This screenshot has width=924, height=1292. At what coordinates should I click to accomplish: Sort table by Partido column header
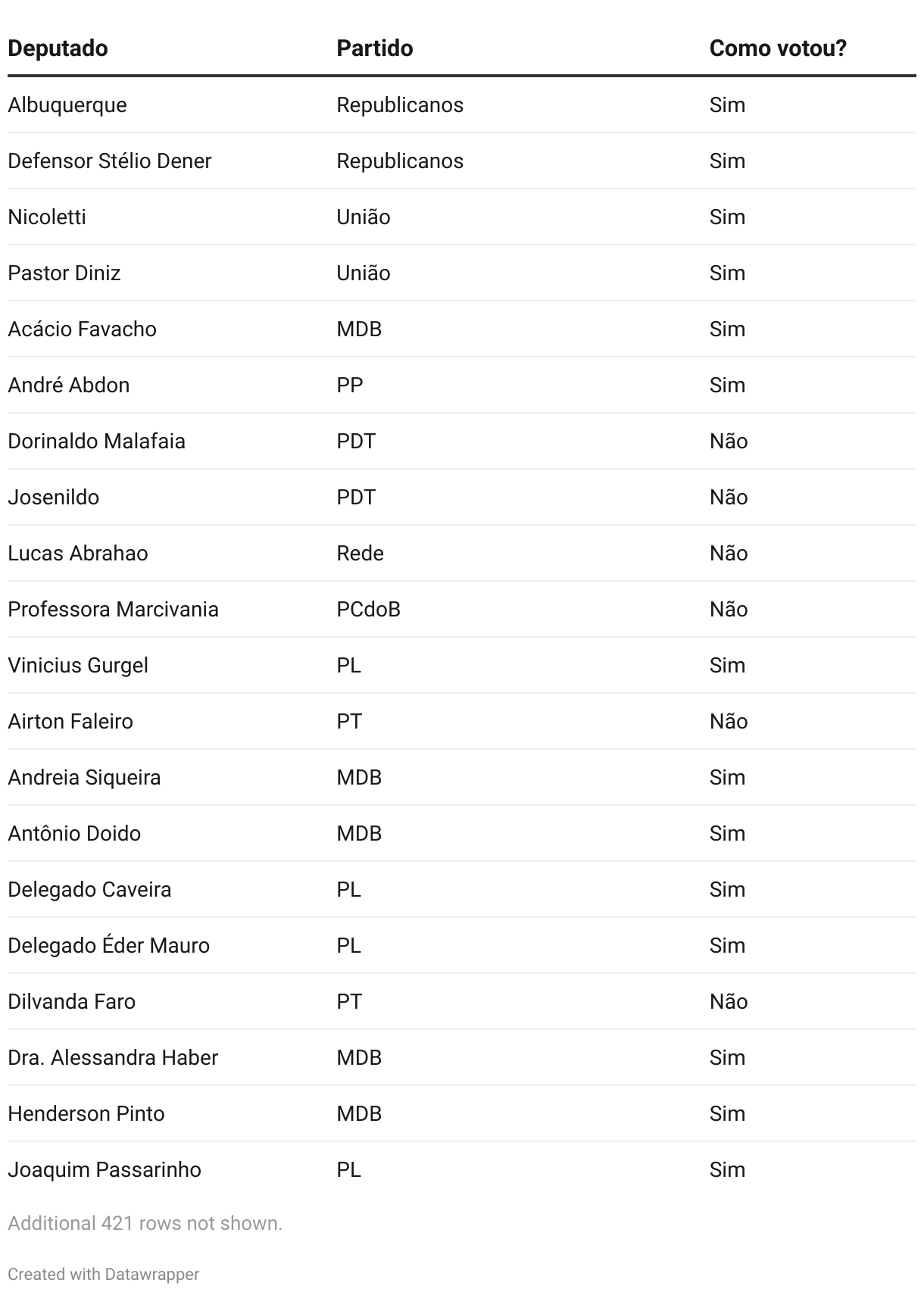pyautogui.click(x=374, y=48)
